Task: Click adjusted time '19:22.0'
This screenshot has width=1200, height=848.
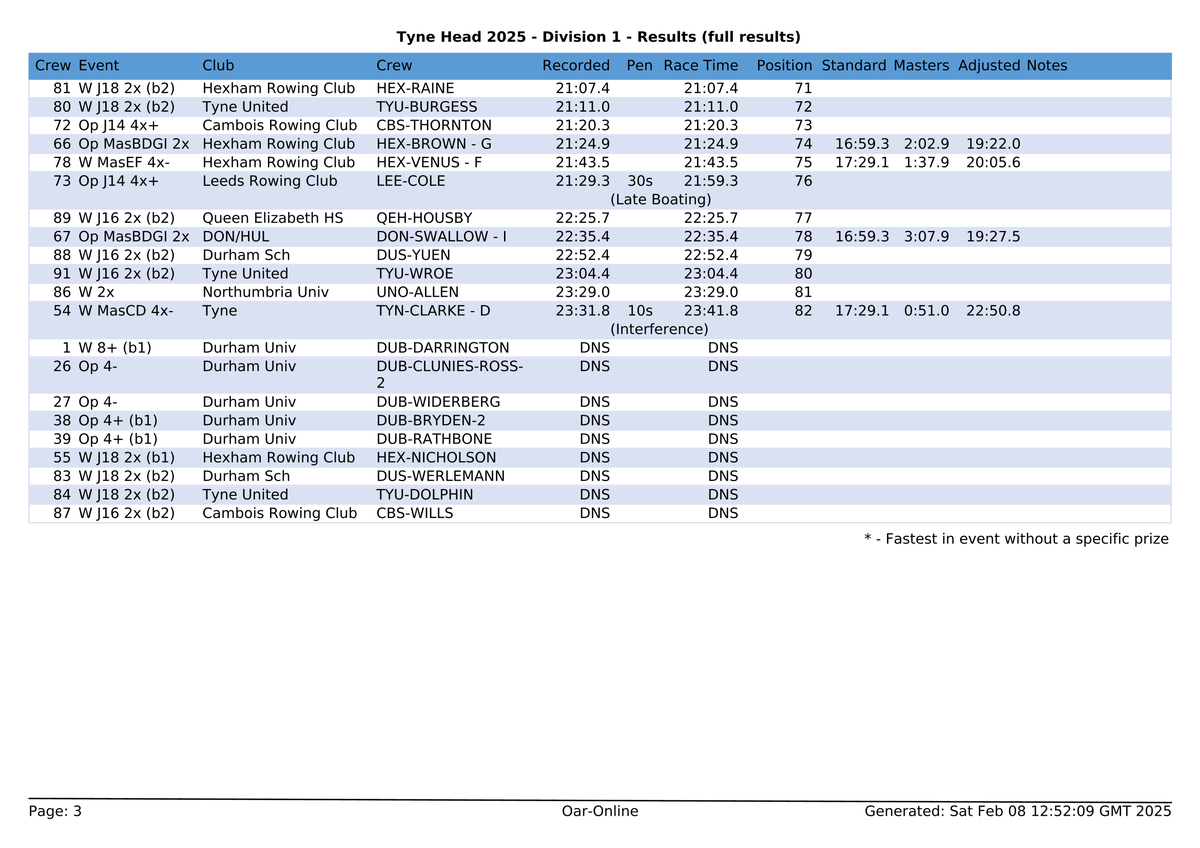Action: [x=993, y=144]
